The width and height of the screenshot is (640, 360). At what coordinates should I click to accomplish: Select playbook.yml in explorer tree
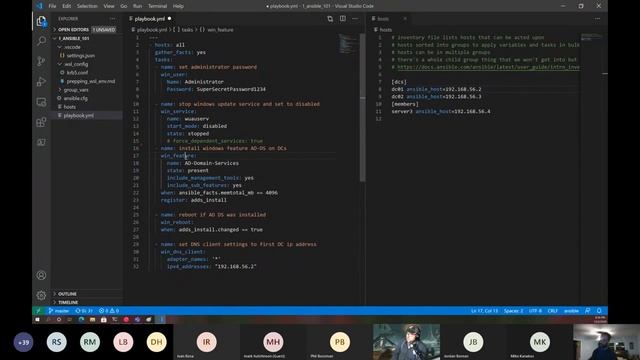[x=87, y=116]
